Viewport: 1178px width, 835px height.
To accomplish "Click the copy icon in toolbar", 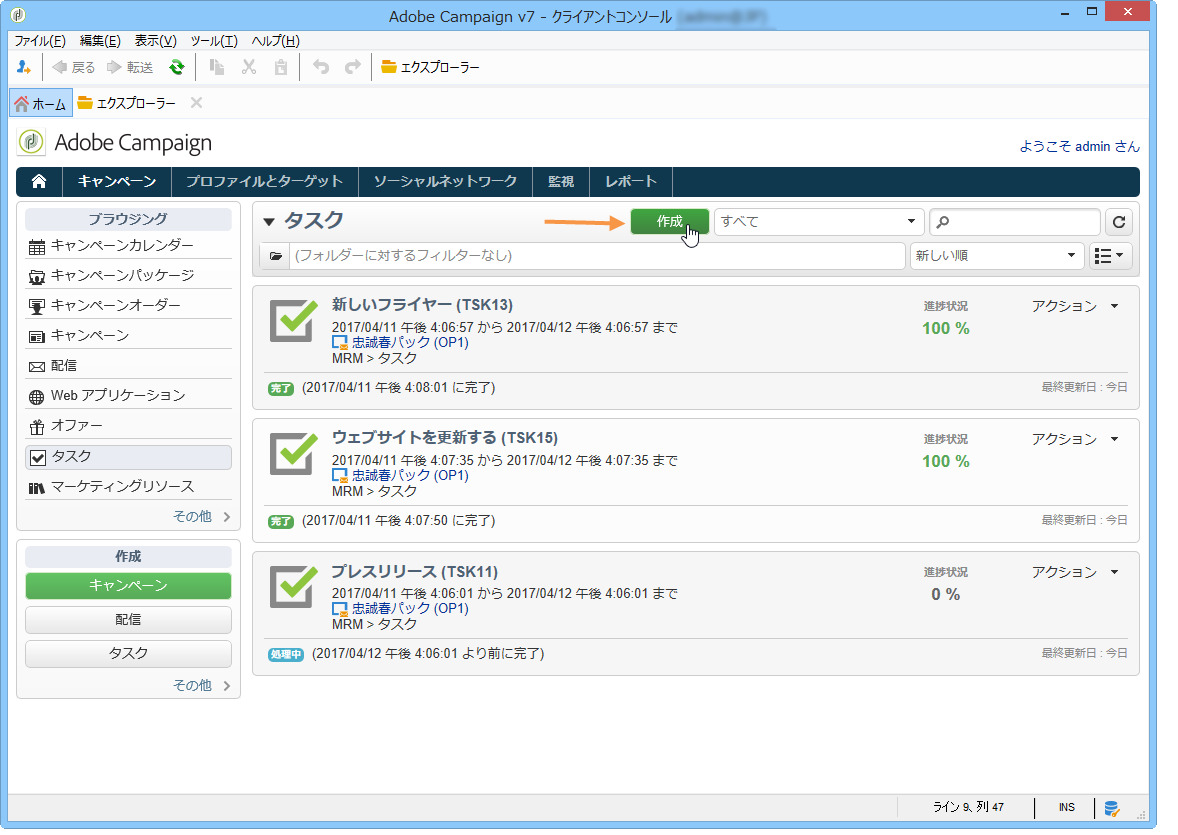I will tap(217, 68).
